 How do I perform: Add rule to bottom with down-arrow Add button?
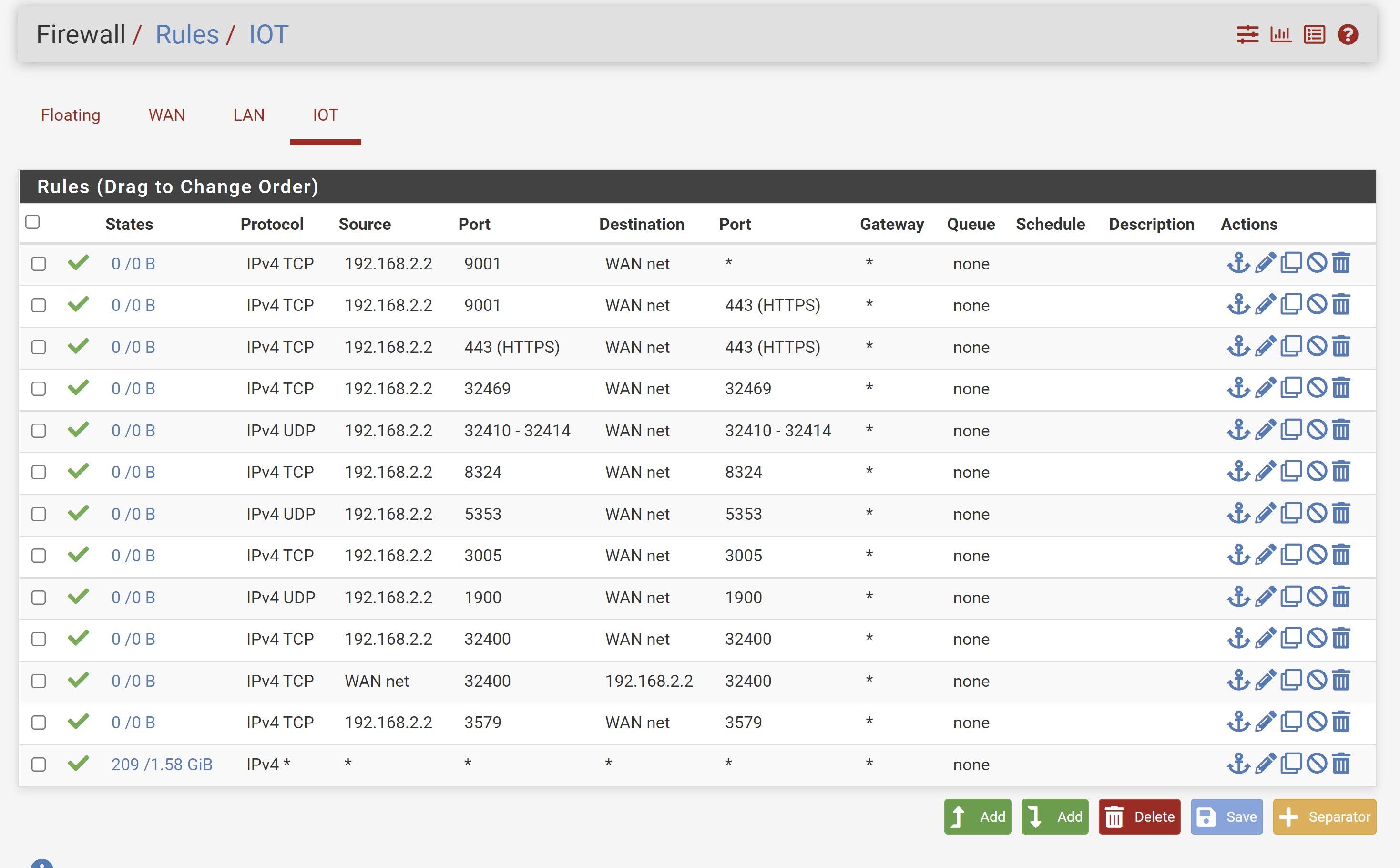click(x=1054, y=816)
